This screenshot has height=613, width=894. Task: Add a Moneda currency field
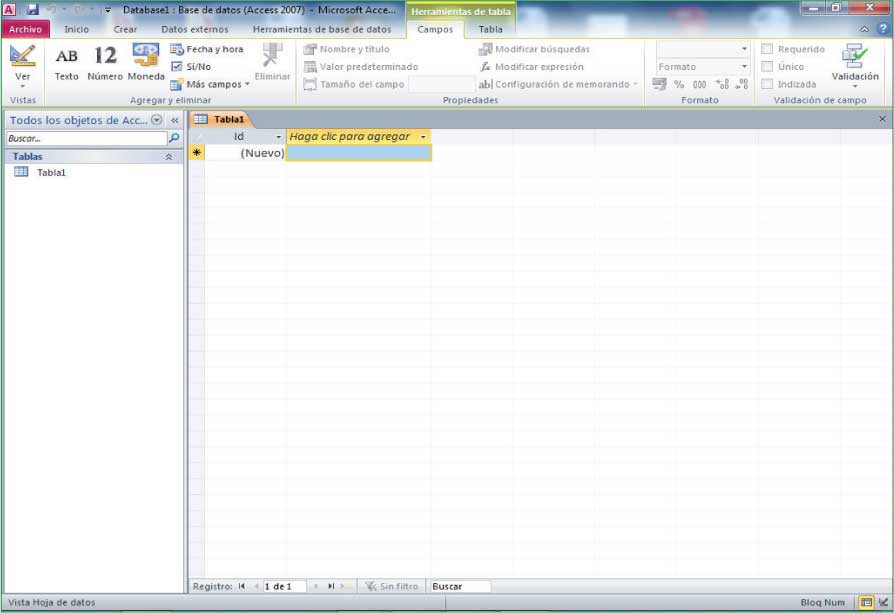(x=146, y=64)
